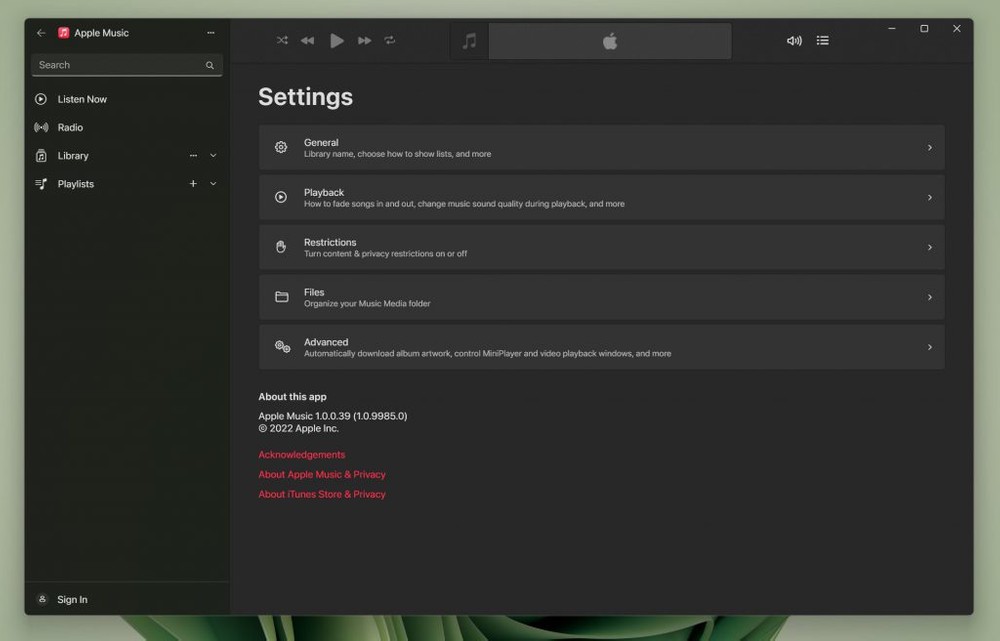Image resolution: width=1000 pixels, height=641 pixels.
Task: Click the Library music box icon
Action: click(41, 156)
